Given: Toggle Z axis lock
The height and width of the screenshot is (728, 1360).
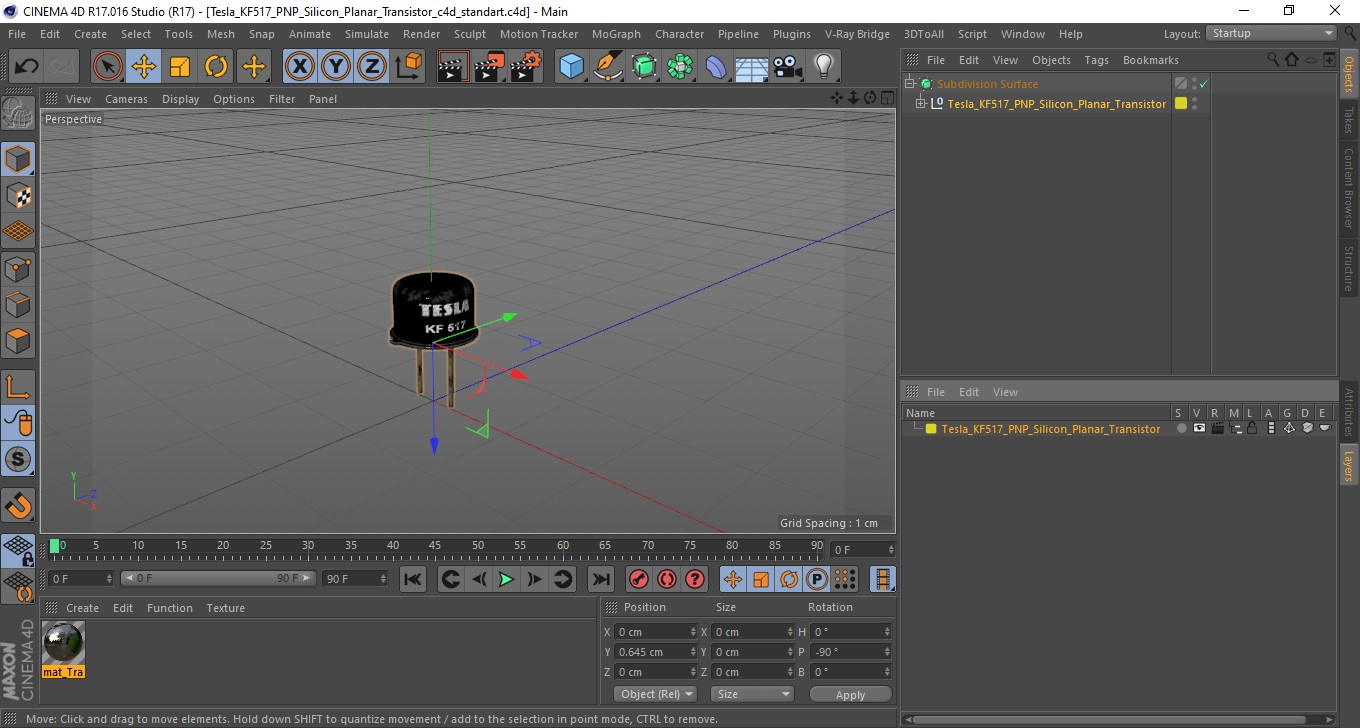Looking at the screenshot, I should (x=372, y=67).
